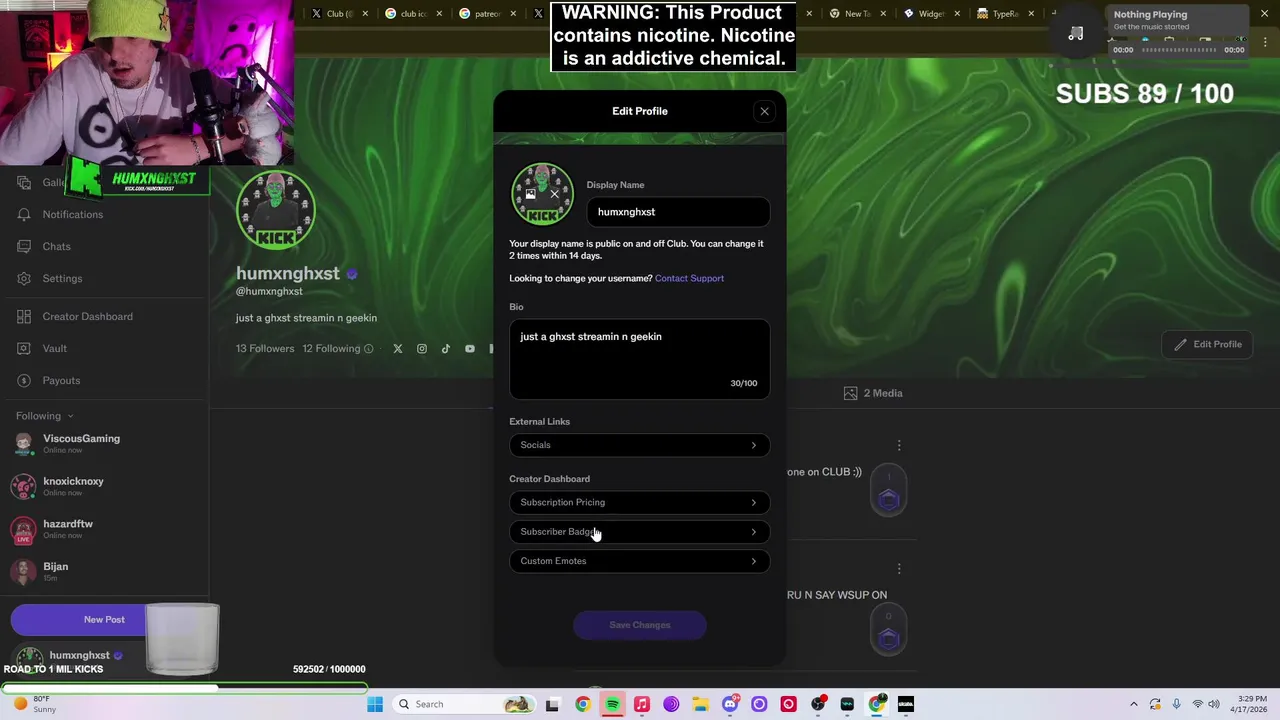Click the Display Name input field
This screenshot has width=1280, height=720.
pyautogui.click(x=678, y=212)
